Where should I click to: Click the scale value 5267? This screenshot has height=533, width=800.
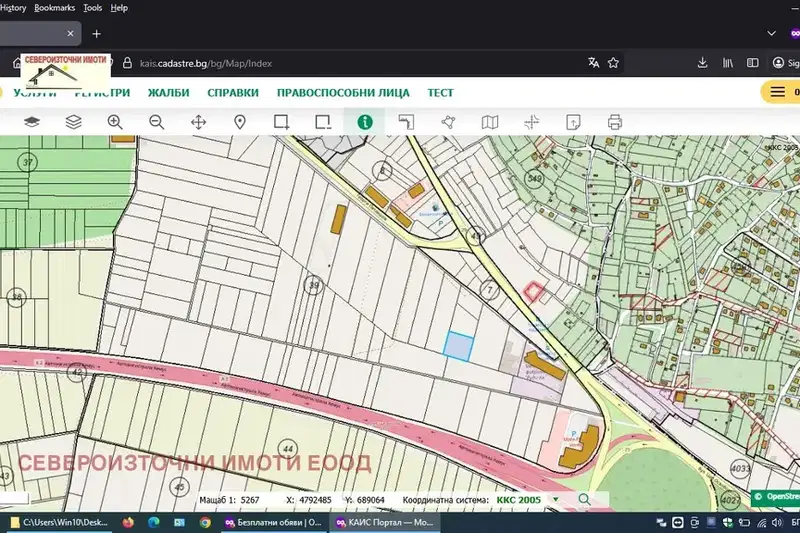click(x=250, y=500)
